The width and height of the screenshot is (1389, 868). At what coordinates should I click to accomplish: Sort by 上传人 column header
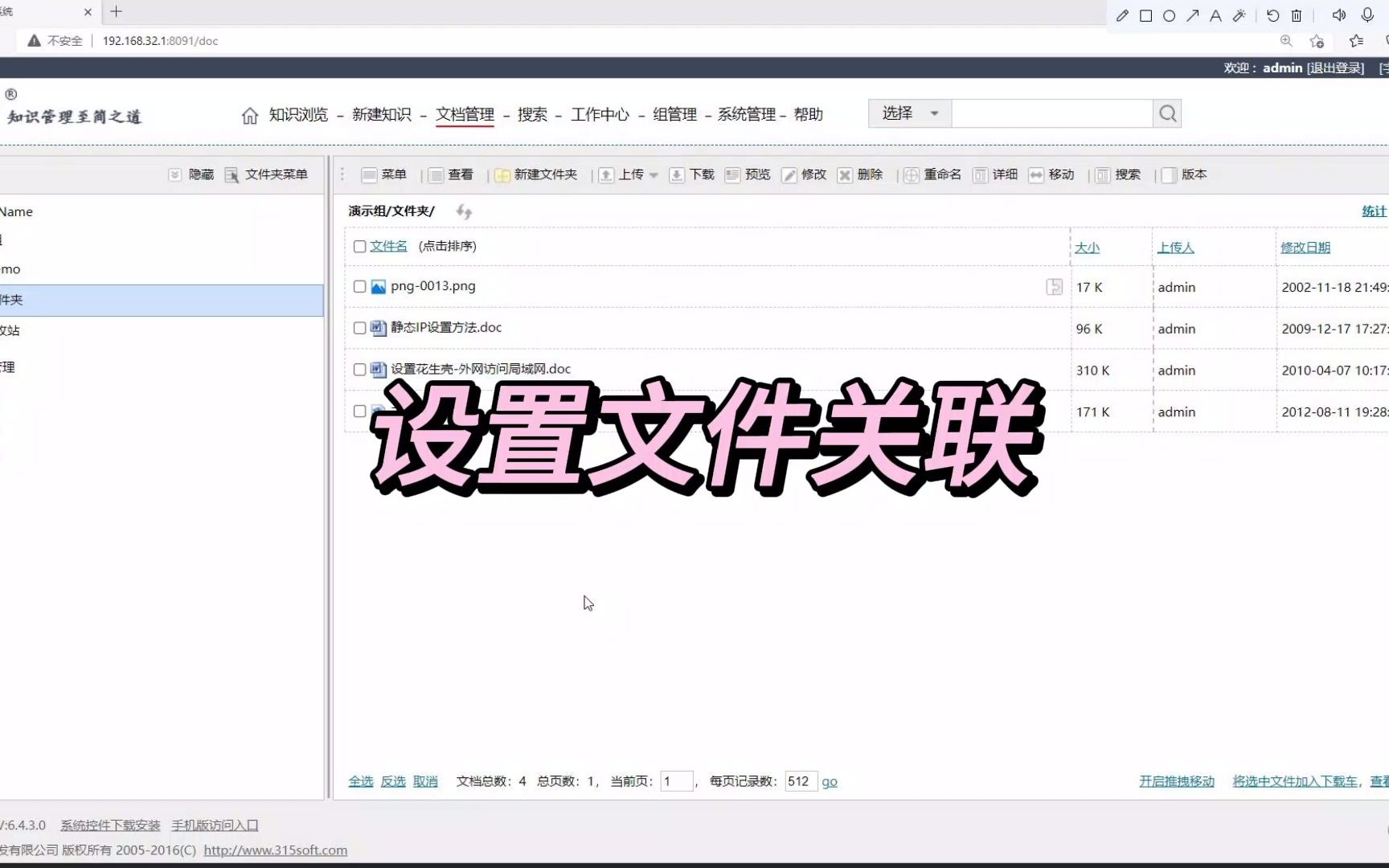click(1175, 248)
